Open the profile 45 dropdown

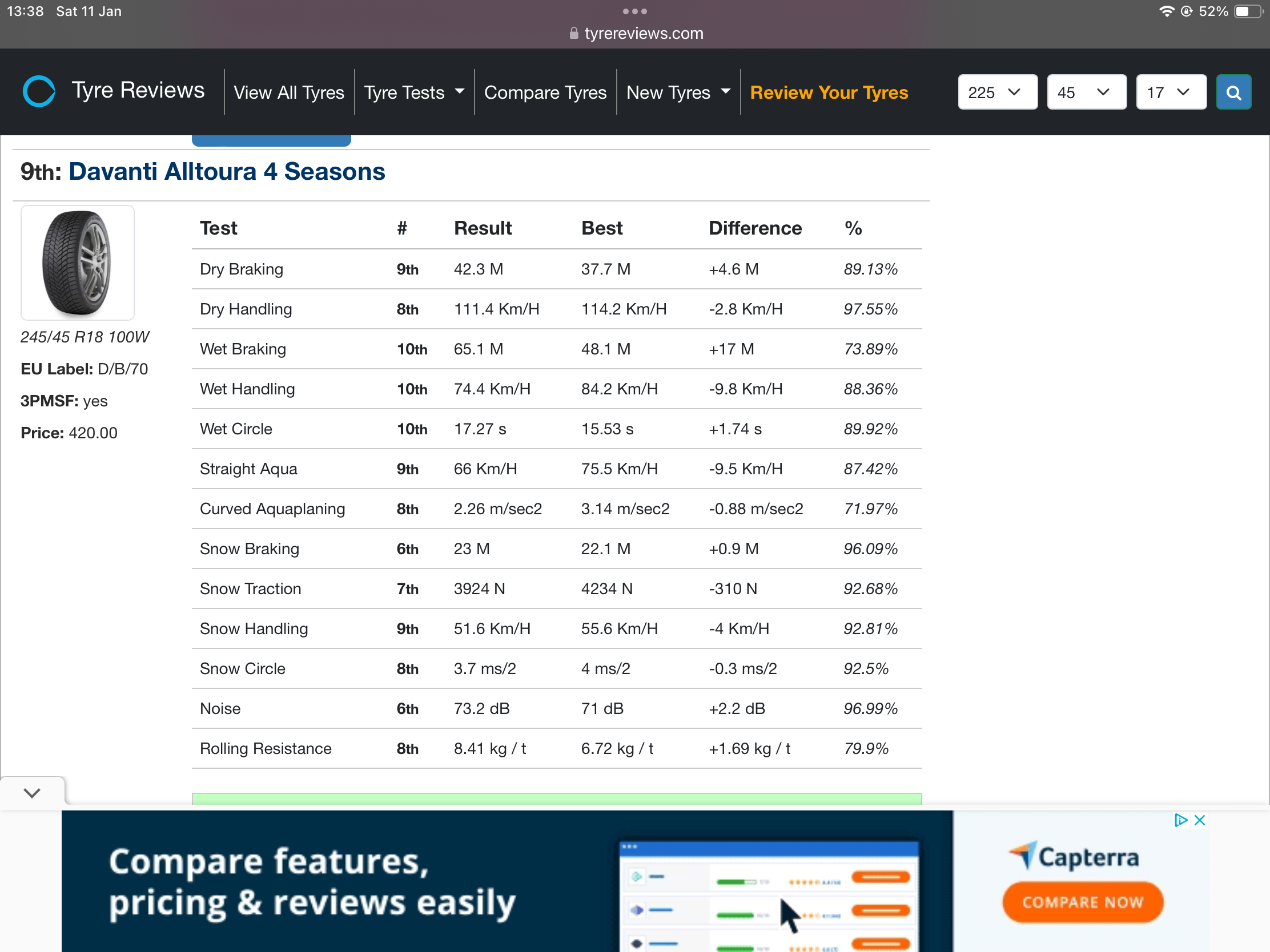(x=1086, y=92)
